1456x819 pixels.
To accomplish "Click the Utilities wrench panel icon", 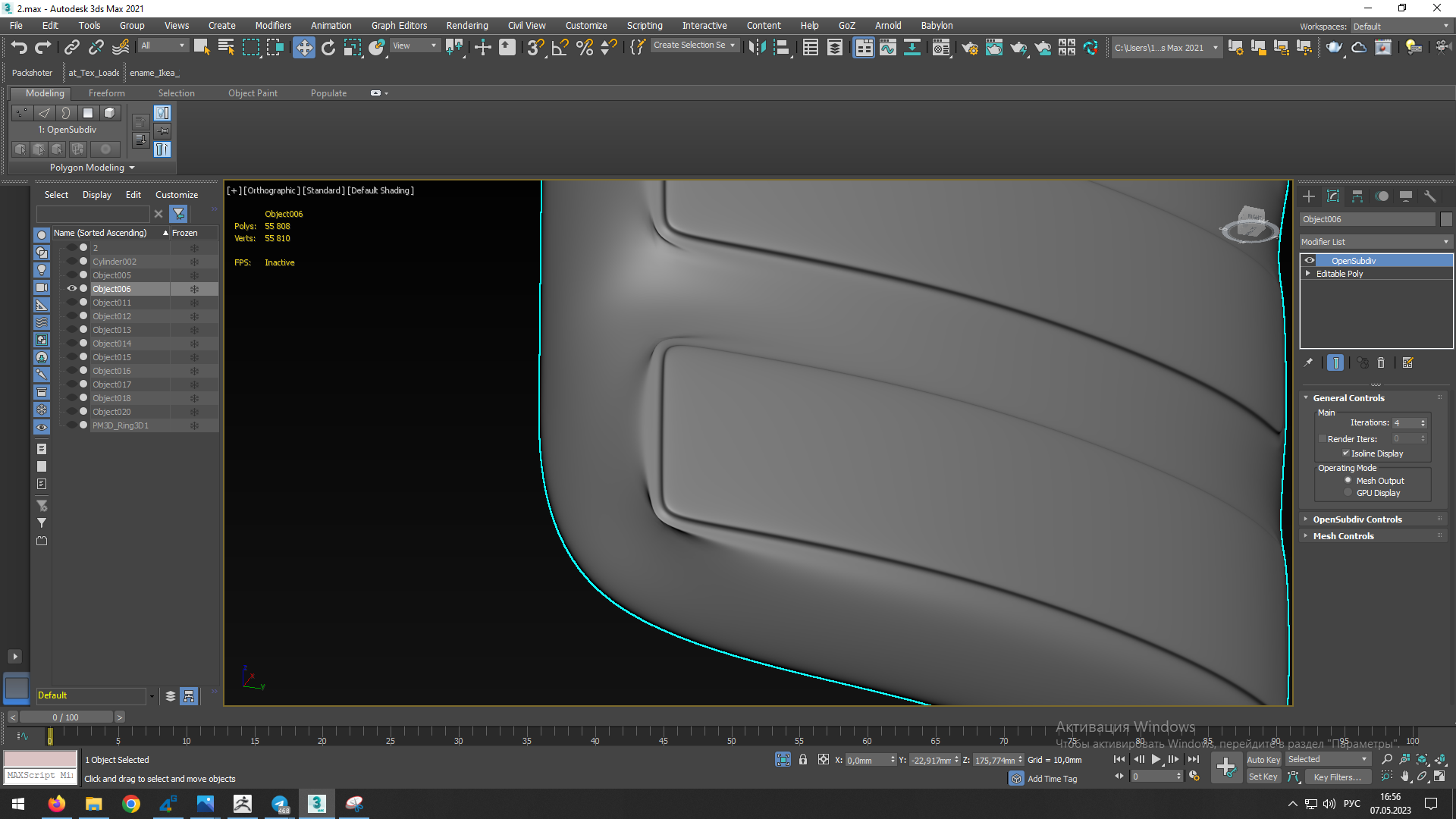I will (1430, 196).
